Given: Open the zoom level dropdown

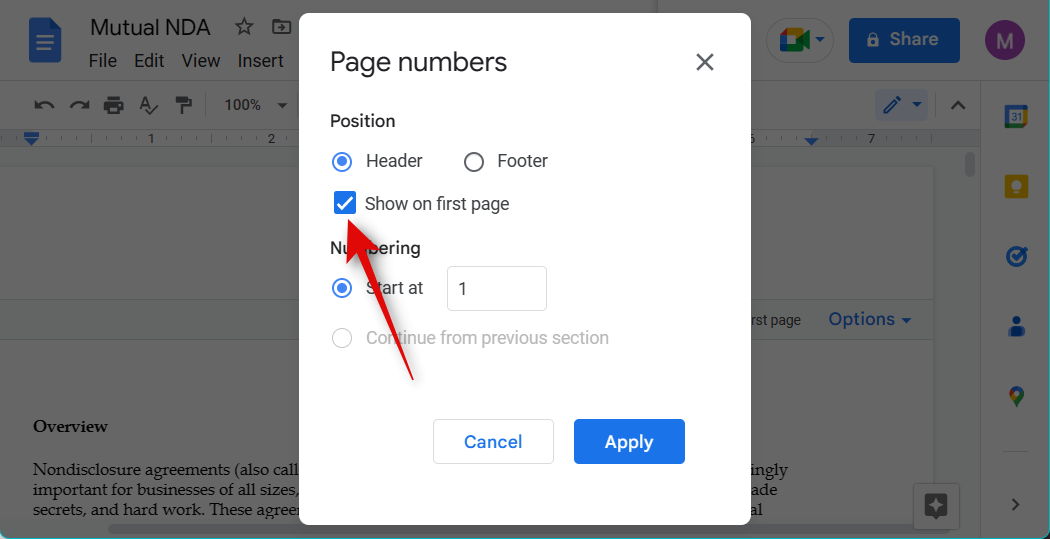Looking at the screenshot, I should tap(255, 105).
